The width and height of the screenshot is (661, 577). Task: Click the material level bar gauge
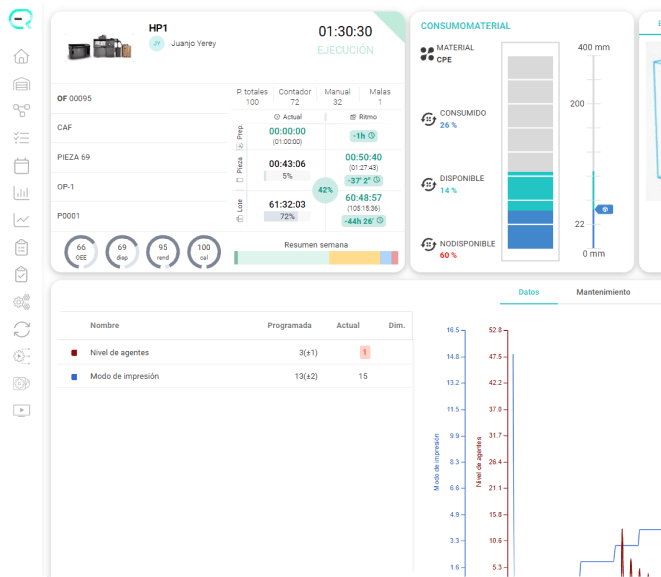[530, 152]
